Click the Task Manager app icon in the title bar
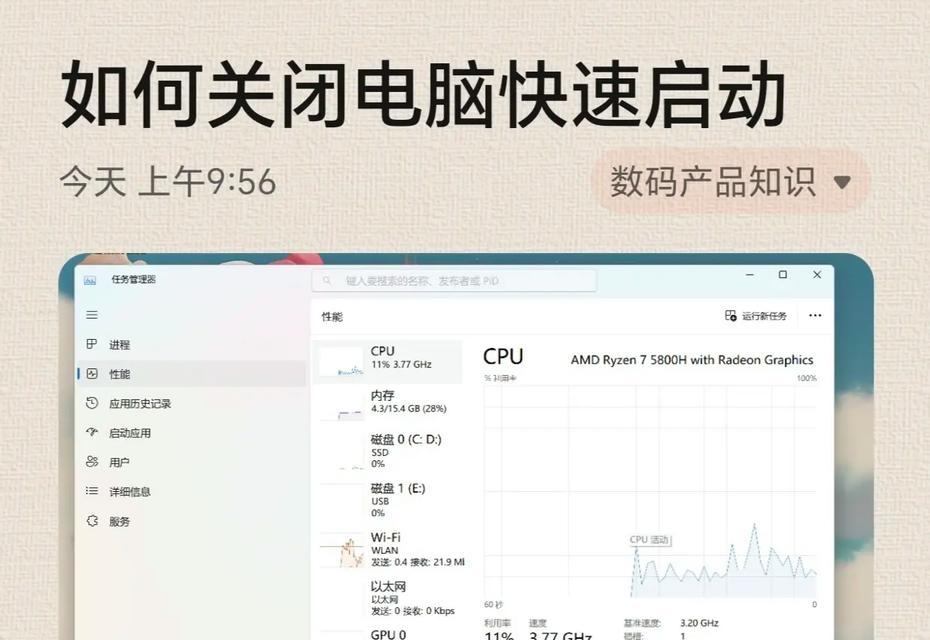Image resolution: width=930 pixels, height=640 pixels. [x=90, y=280]
